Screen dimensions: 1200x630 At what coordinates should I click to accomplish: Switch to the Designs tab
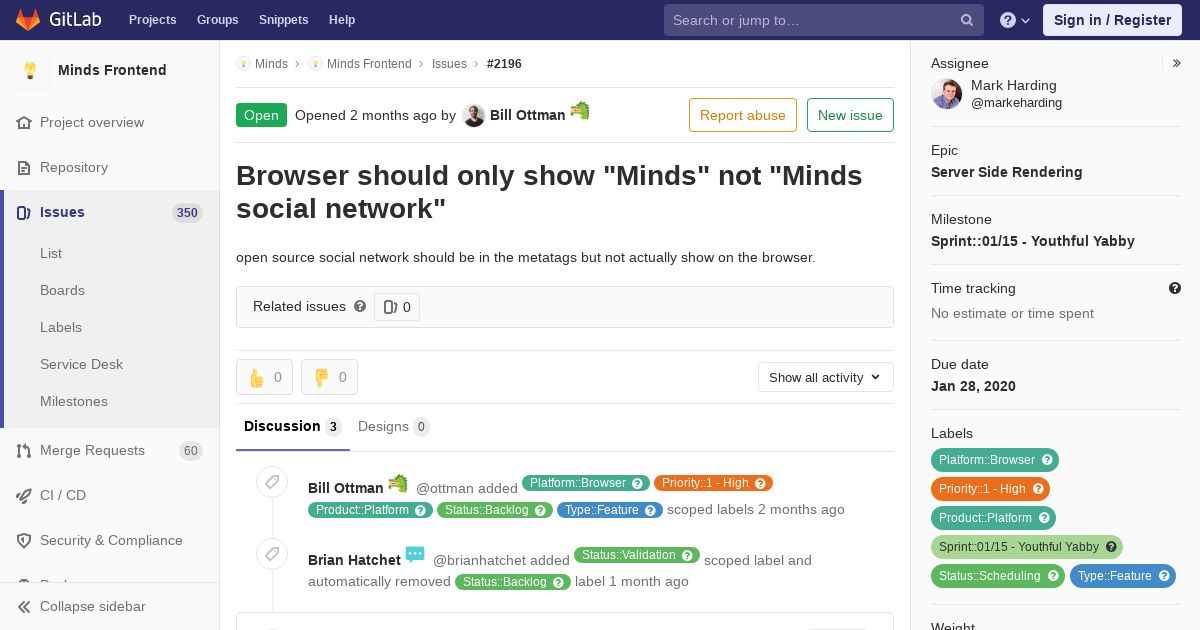tap(393, 427)
